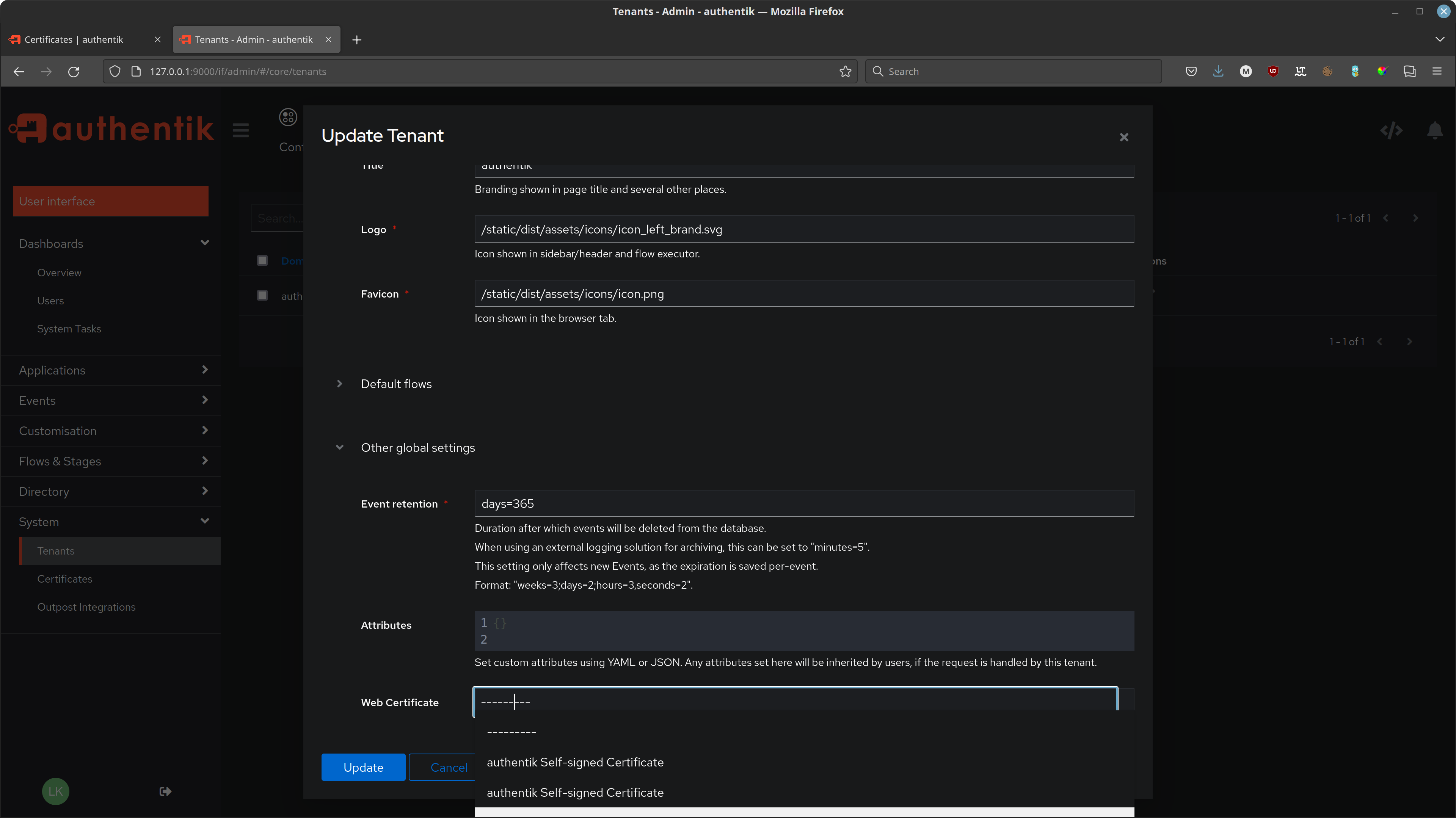Check the second tenant row checkbox

point(262,295)
